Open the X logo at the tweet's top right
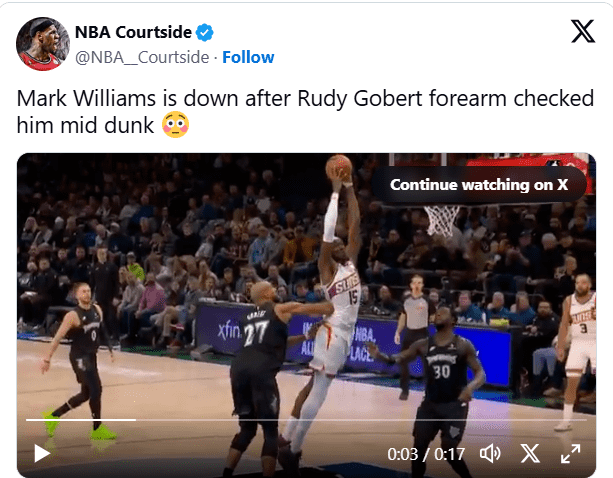613x478 pixels. [x=583, y=31]
